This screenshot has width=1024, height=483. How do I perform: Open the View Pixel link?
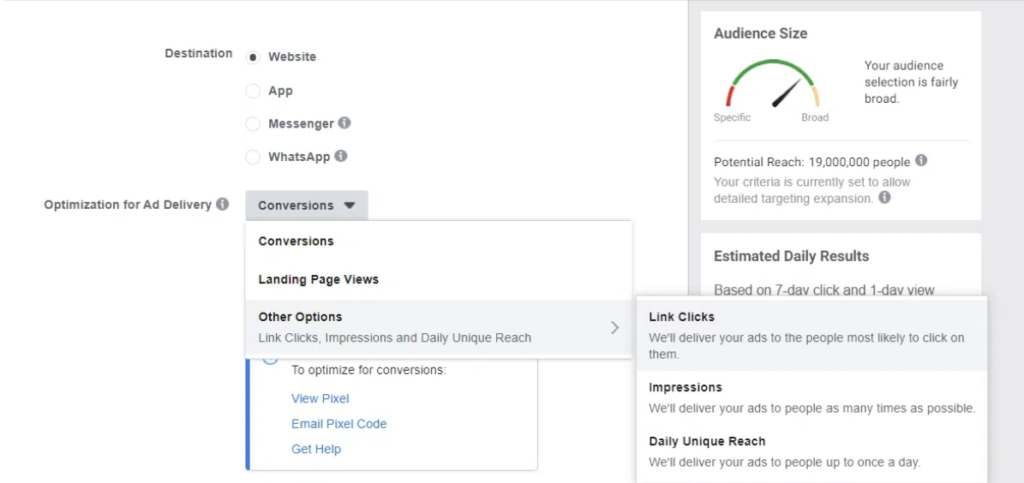(x=320, y=398)
